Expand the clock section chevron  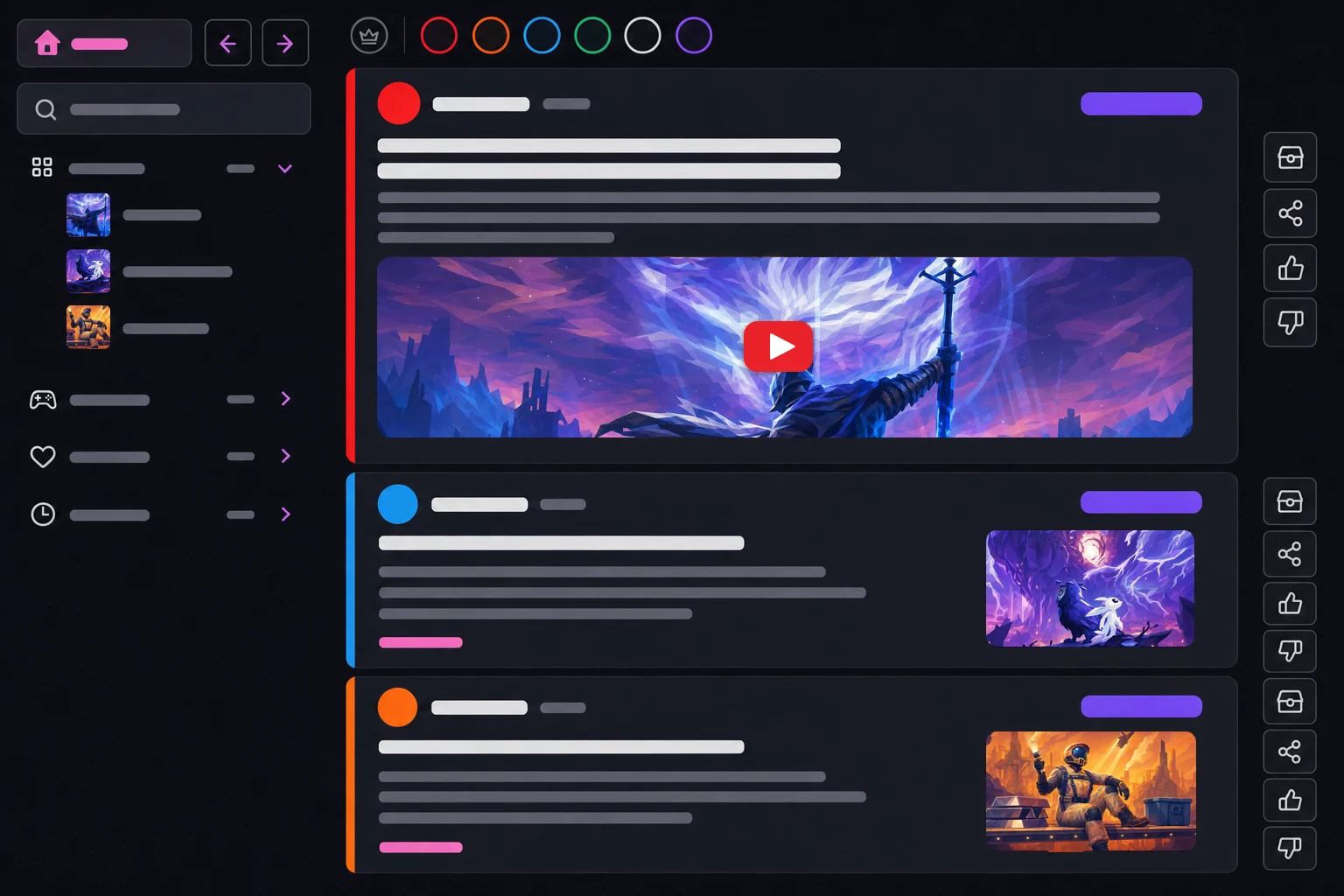pos(286,514)
